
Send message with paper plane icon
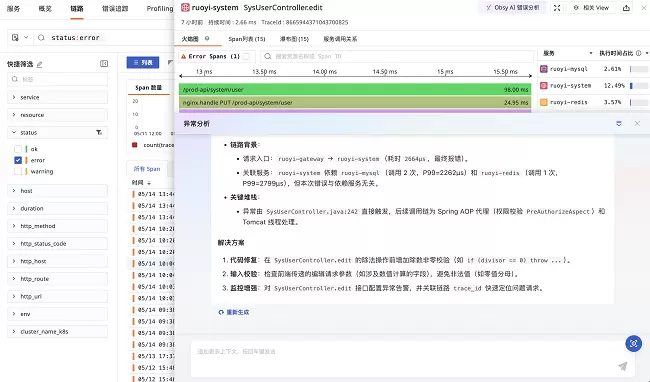623,366
